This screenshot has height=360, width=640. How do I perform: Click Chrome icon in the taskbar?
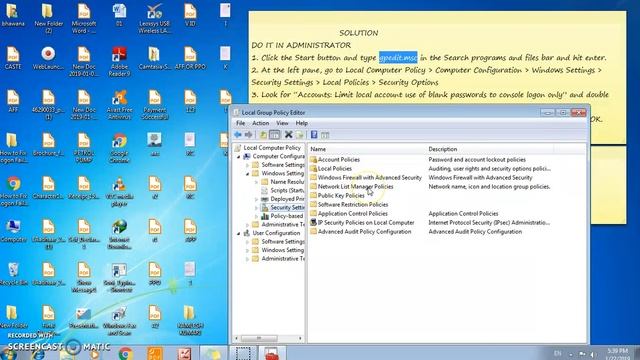pyautogui.click(x=125, y=353)
